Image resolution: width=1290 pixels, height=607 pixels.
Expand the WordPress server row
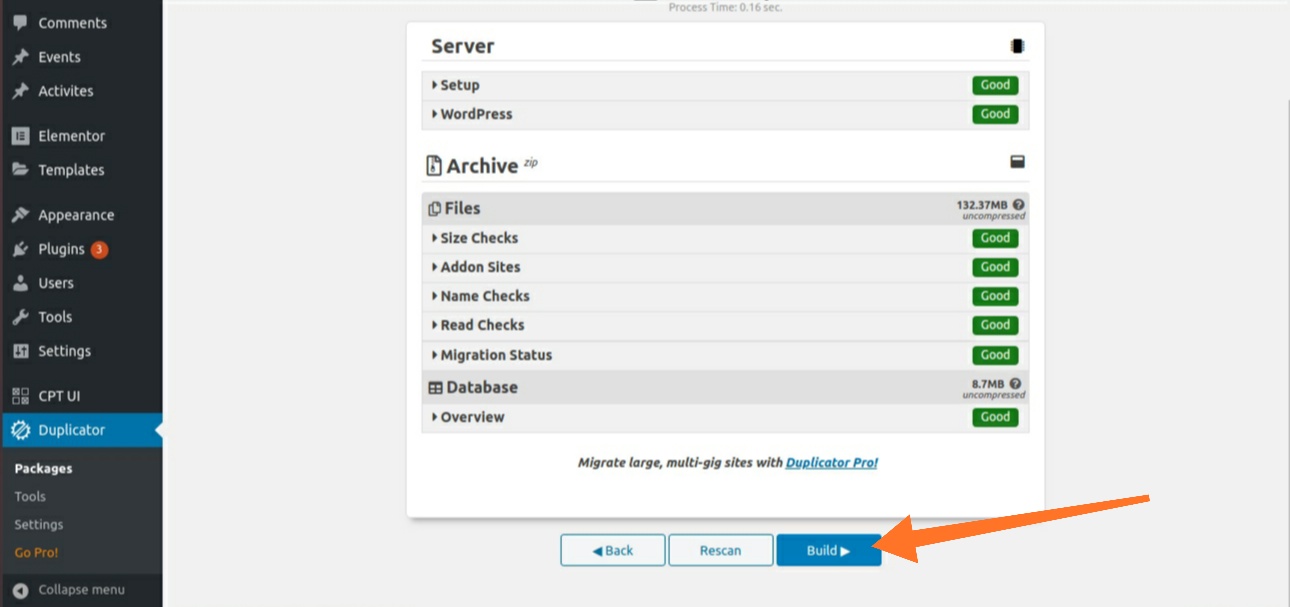click(x=476, y=114)
